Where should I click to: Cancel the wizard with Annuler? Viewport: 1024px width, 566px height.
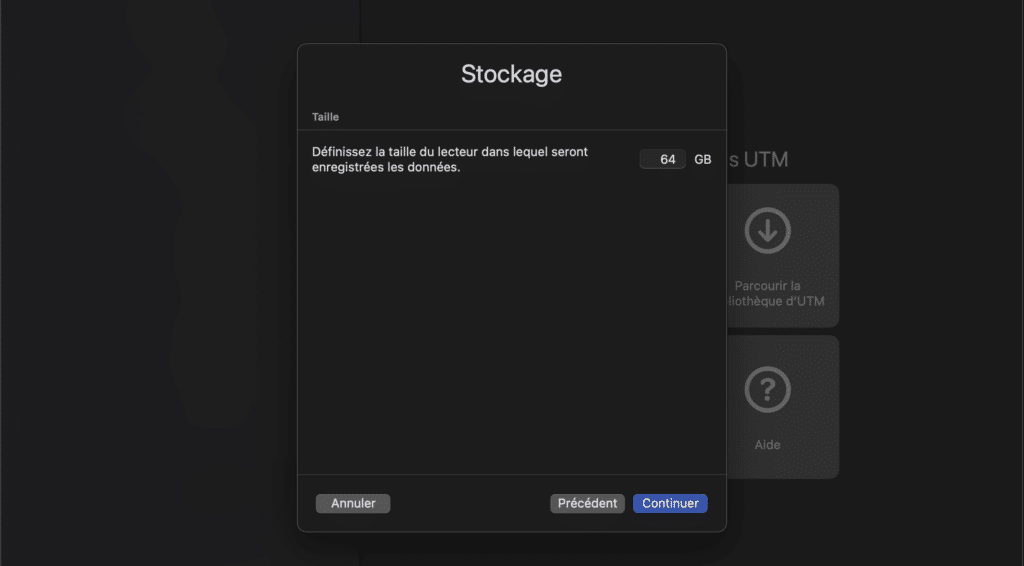point(353,503)
